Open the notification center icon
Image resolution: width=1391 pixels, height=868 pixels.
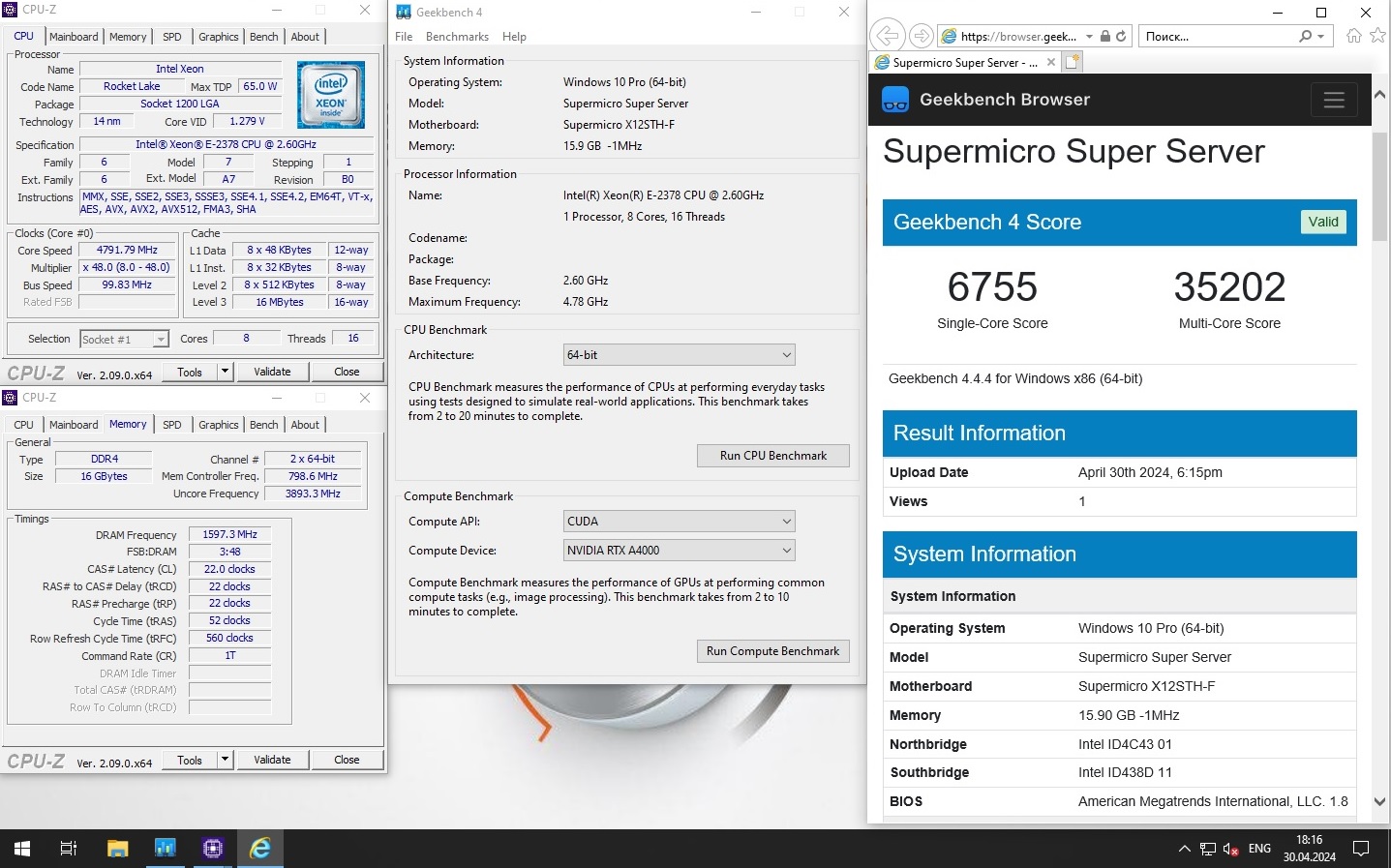point(1361,849)
